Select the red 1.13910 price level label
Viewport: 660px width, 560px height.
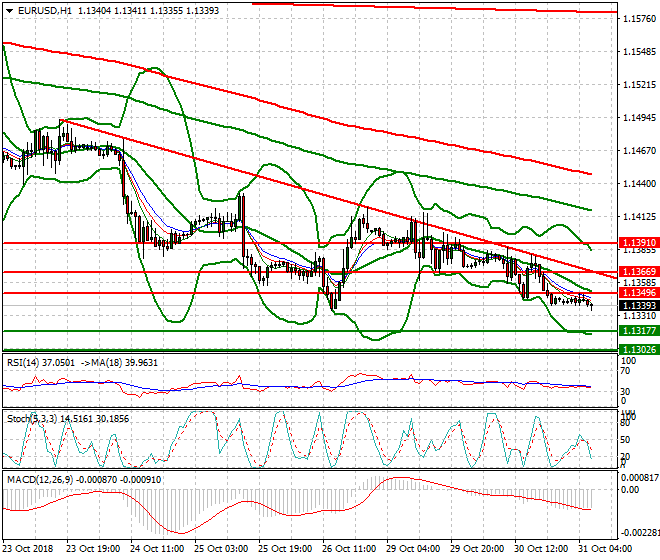pos(639,243)
